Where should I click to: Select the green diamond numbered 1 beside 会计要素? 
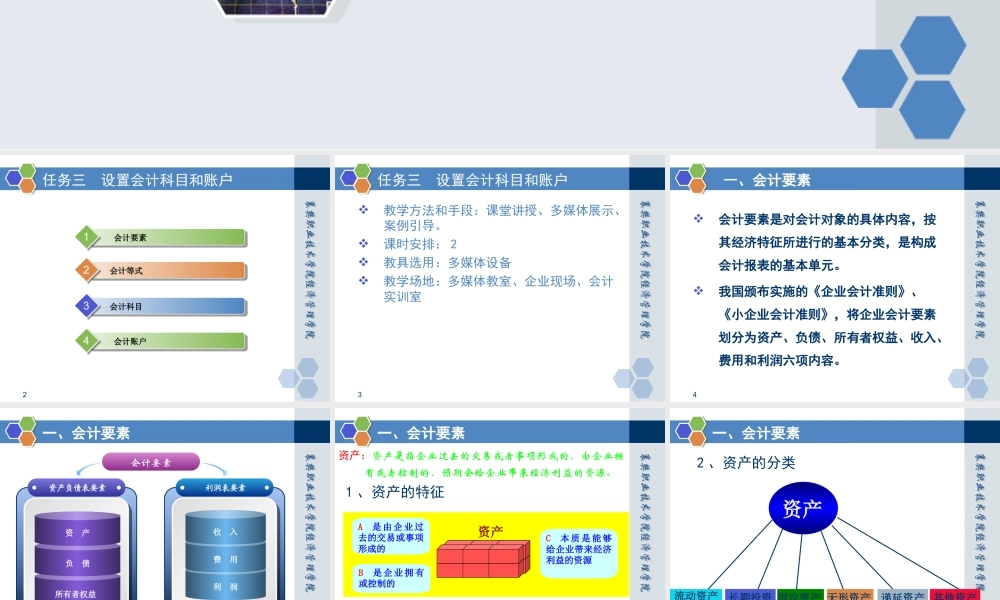tap(88, 237)
